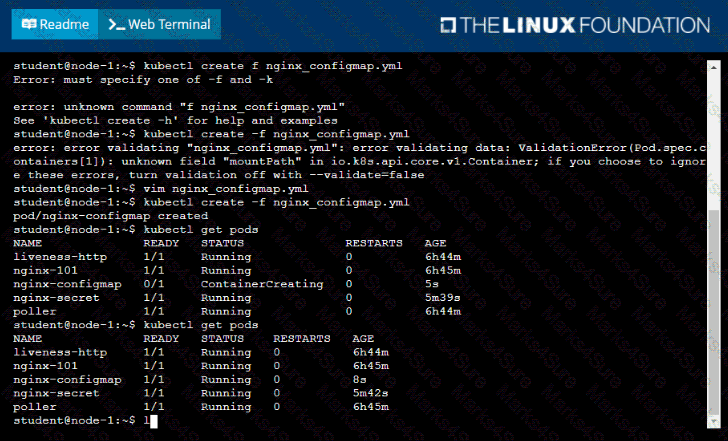Image resolution: width=728 pixels, height=441 pixels.
Task: Click the RESTARTS header of the second table
Action: [x=301, y=338]
